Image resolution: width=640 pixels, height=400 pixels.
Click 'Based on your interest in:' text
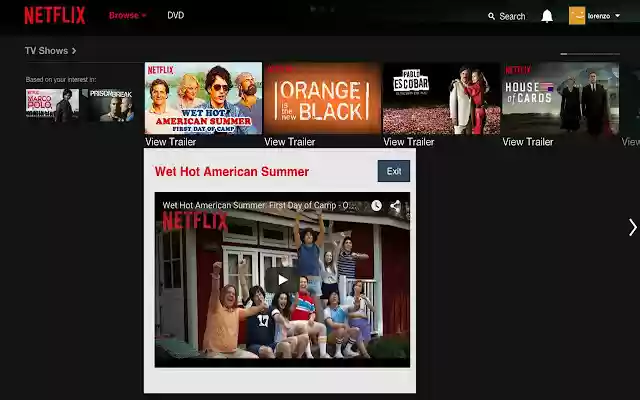tap(61, 80)
